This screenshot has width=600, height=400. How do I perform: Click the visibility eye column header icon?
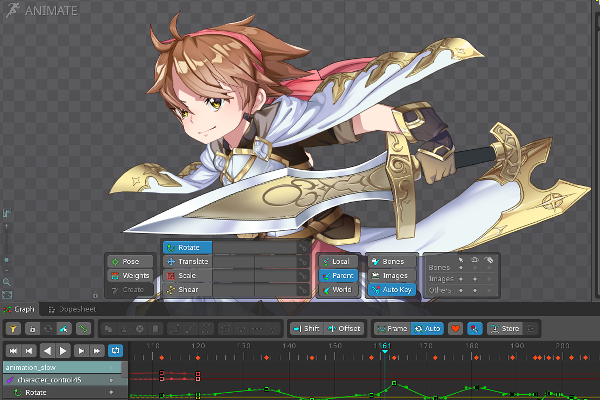click(x=475, y=260)
